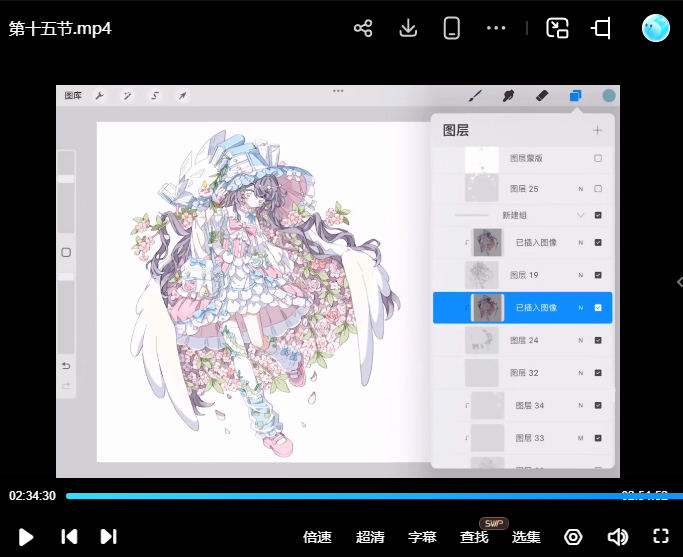Open 倍速 playback speed menu

(x=317, y=537)
